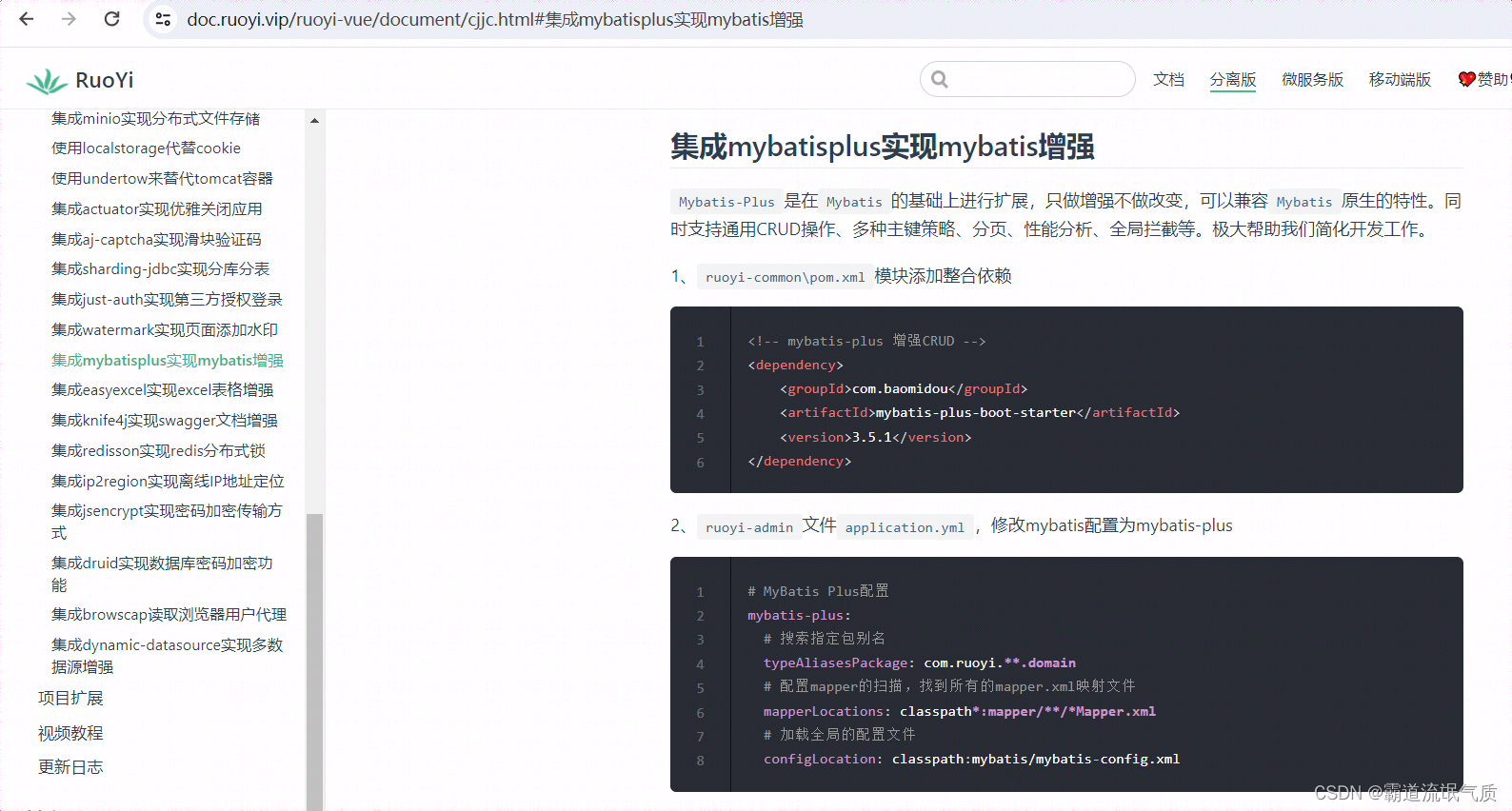Image resolution: width=1512 pixels, height=811 pixels.
Task: Expand the 视频教程 sidebar section
Action: pos(70,733)
